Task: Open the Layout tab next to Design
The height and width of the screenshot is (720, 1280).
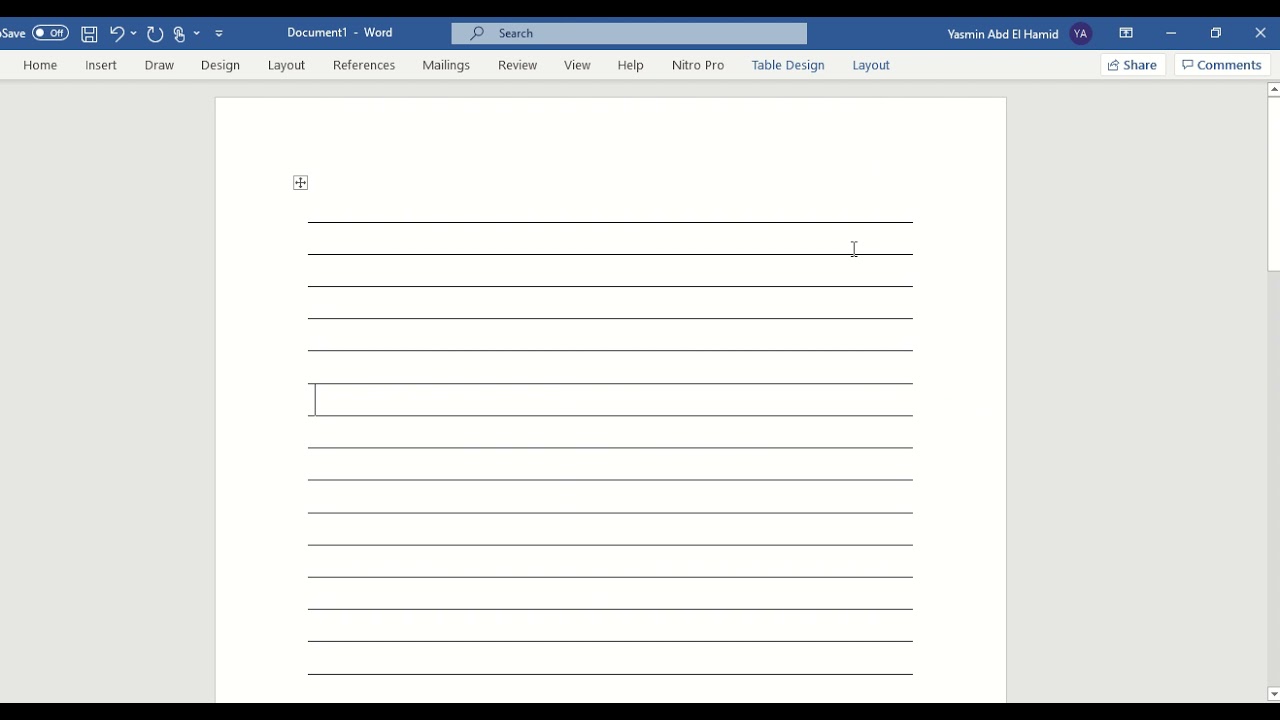Action: click(286, 65)
